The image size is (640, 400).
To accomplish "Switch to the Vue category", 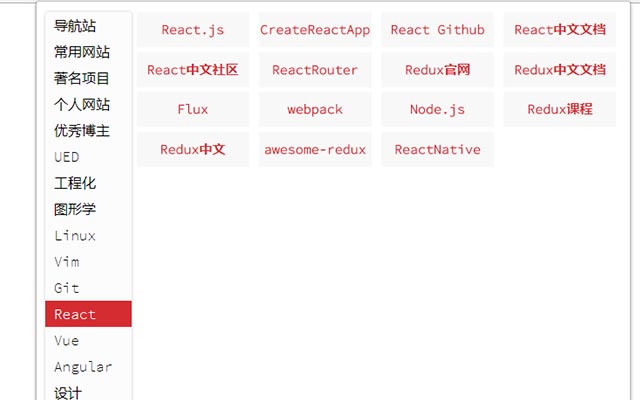I will [88, 340].
